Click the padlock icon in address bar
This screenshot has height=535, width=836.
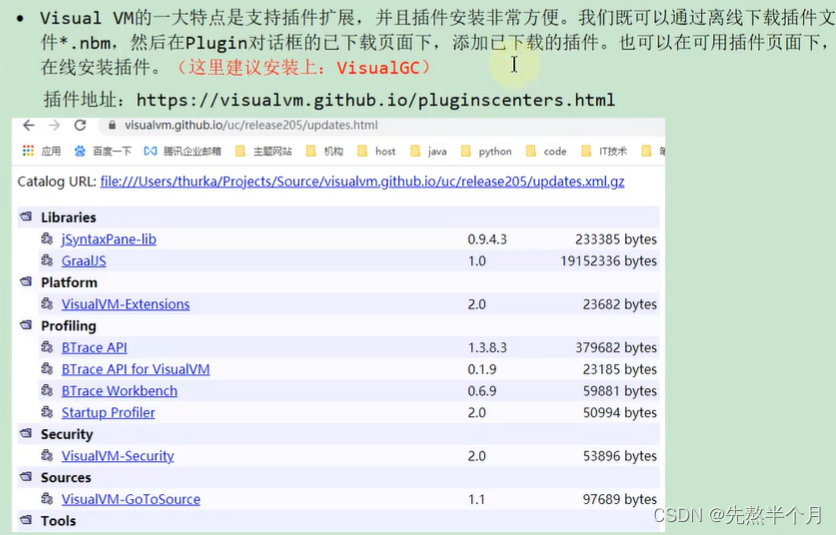112,125
